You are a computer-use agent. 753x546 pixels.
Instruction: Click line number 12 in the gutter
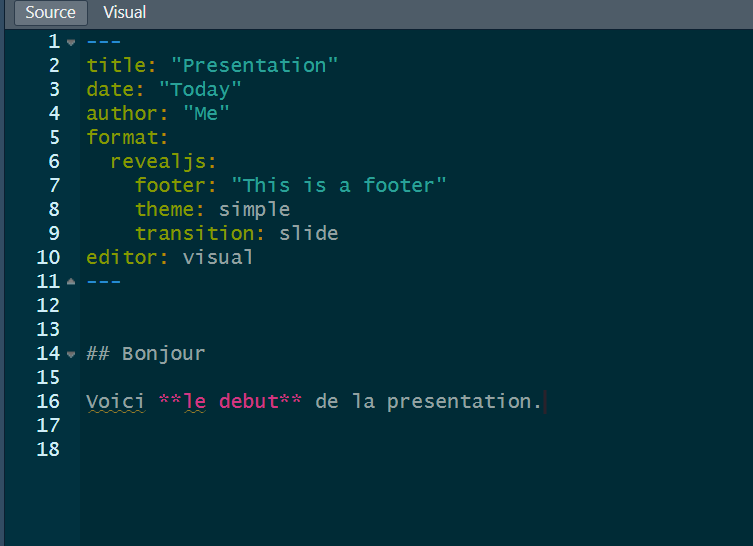[48, 306]
